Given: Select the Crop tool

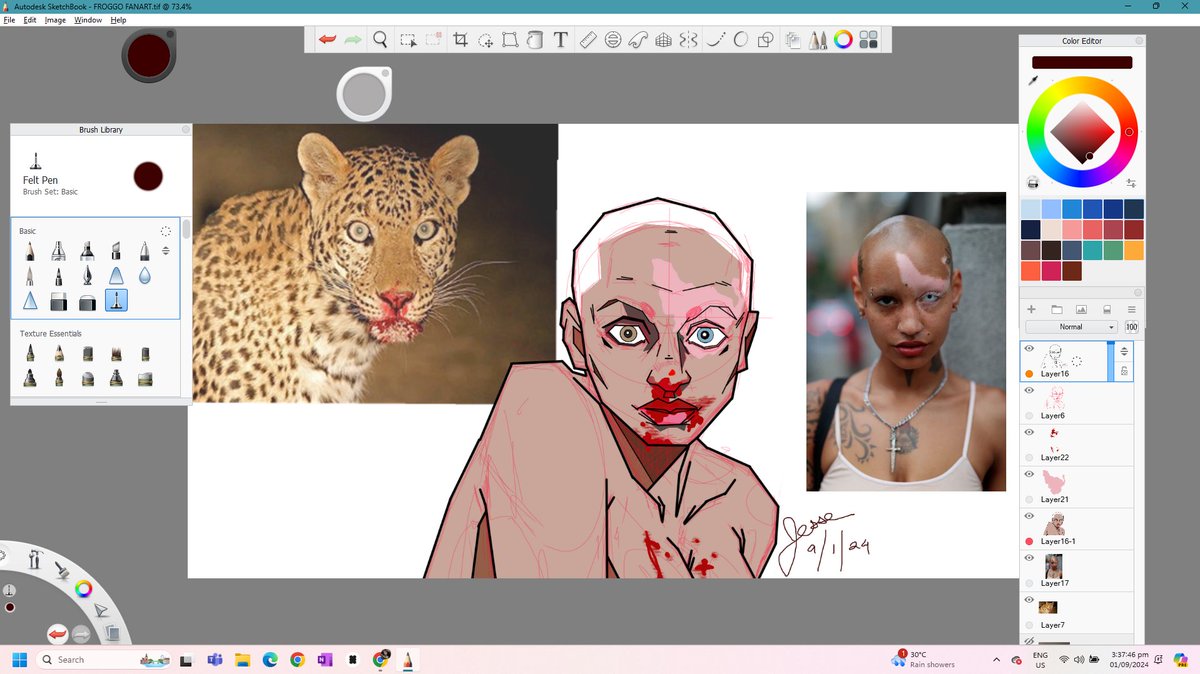Looking at the screenshot, I should pos(461,40).
